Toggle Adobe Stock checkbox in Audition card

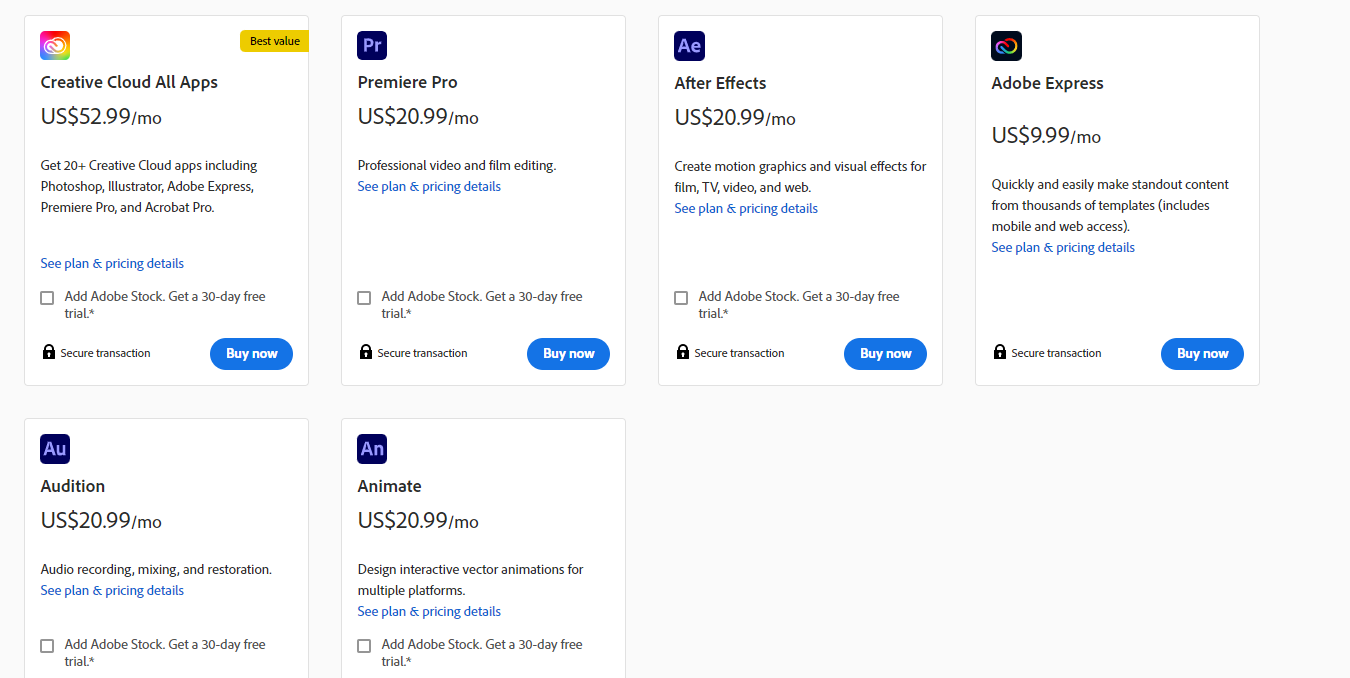(x=47, y=646)
